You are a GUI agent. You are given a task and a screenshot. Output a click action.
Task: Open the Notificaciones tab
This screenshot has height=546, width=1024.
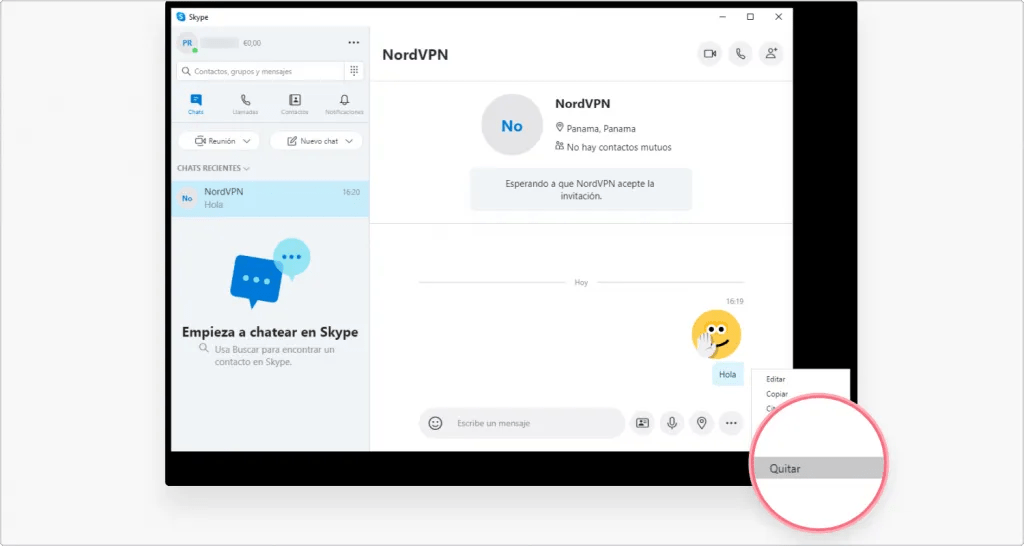[x=344, y=104]
